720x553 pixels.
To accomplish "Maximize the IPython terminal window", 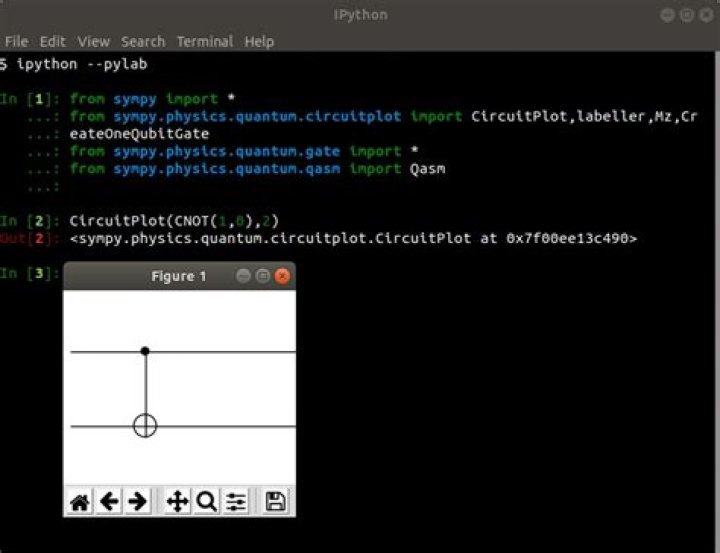I will [687, 15].
